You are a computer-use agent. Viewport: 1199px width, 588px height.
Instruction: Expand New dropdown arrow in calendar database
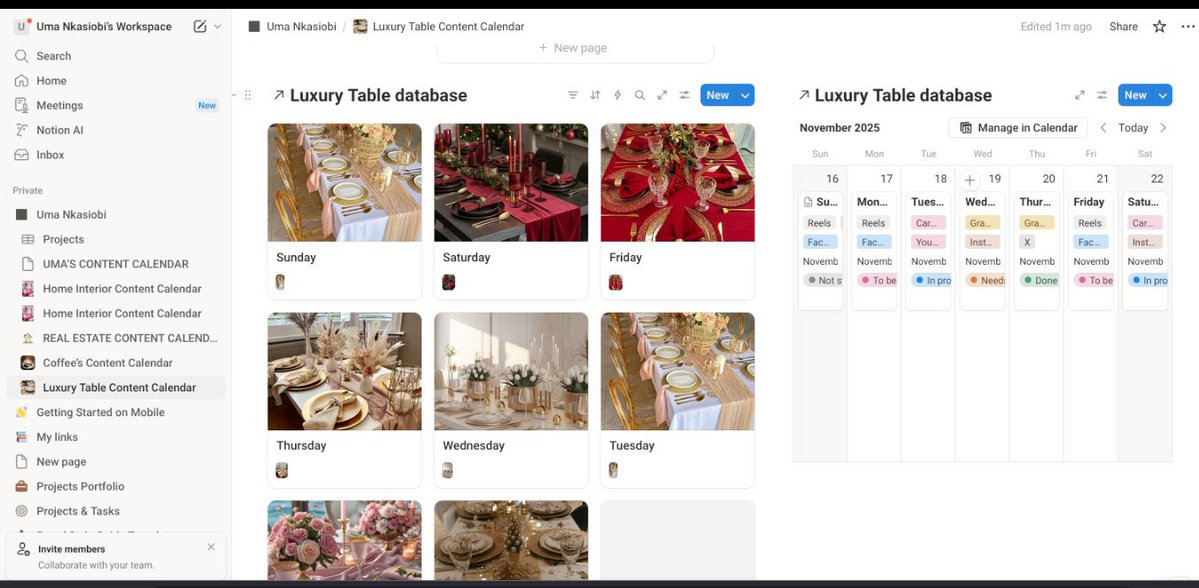(x=1163, y=96)
